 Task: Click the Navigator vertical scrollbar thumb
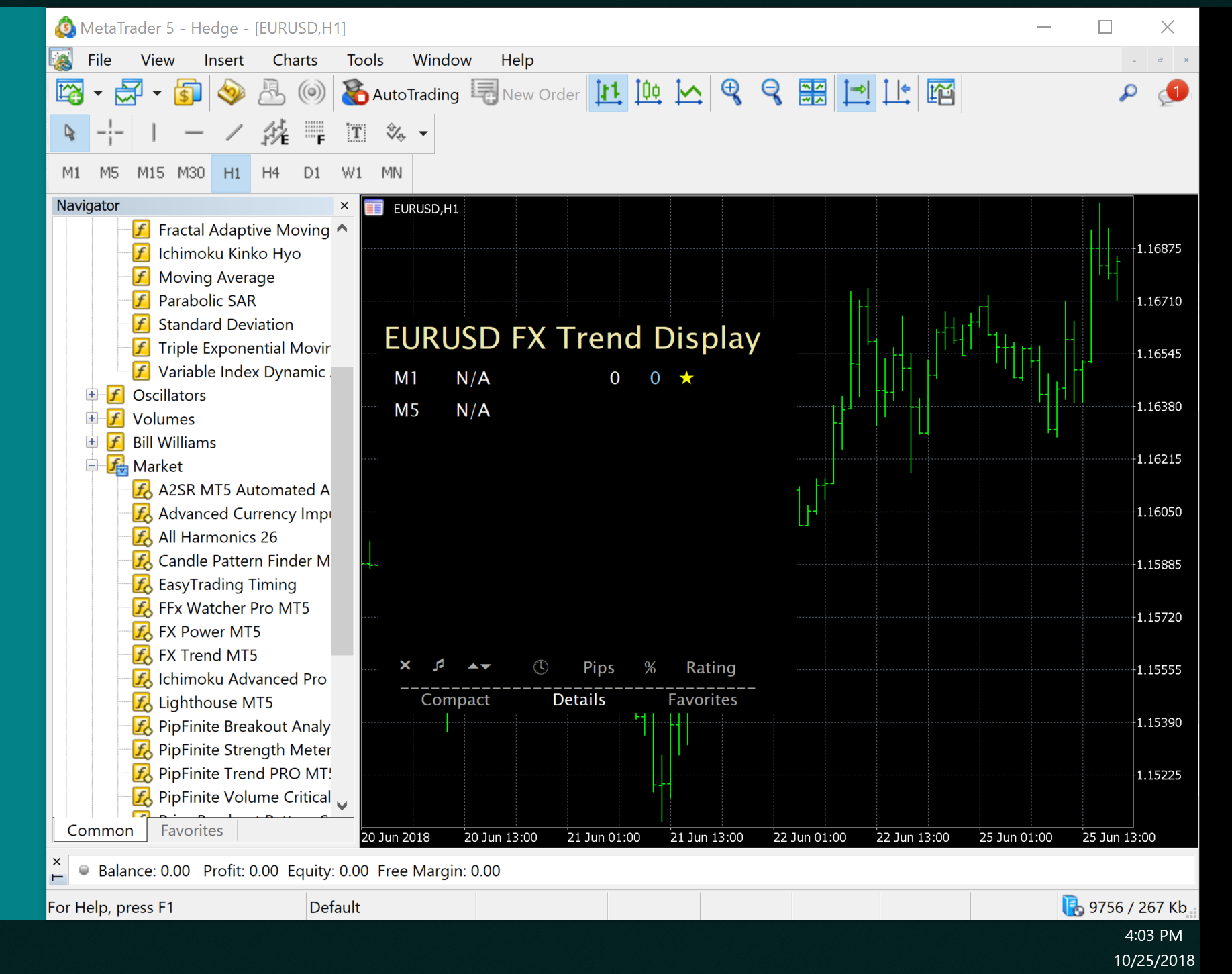(x=342, y=510)
